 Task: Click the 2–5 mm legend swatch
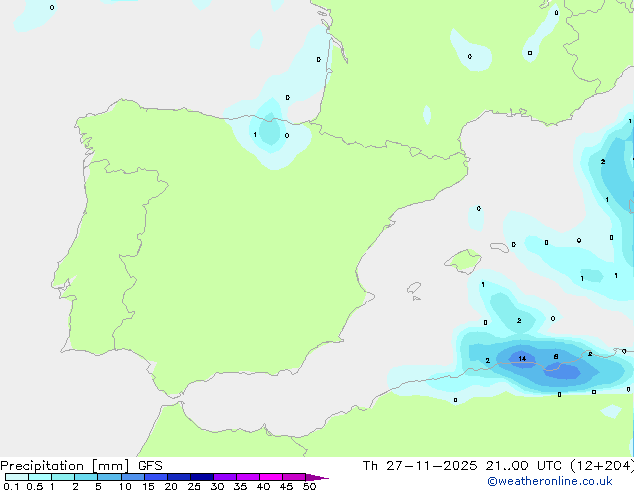[86, 477]
